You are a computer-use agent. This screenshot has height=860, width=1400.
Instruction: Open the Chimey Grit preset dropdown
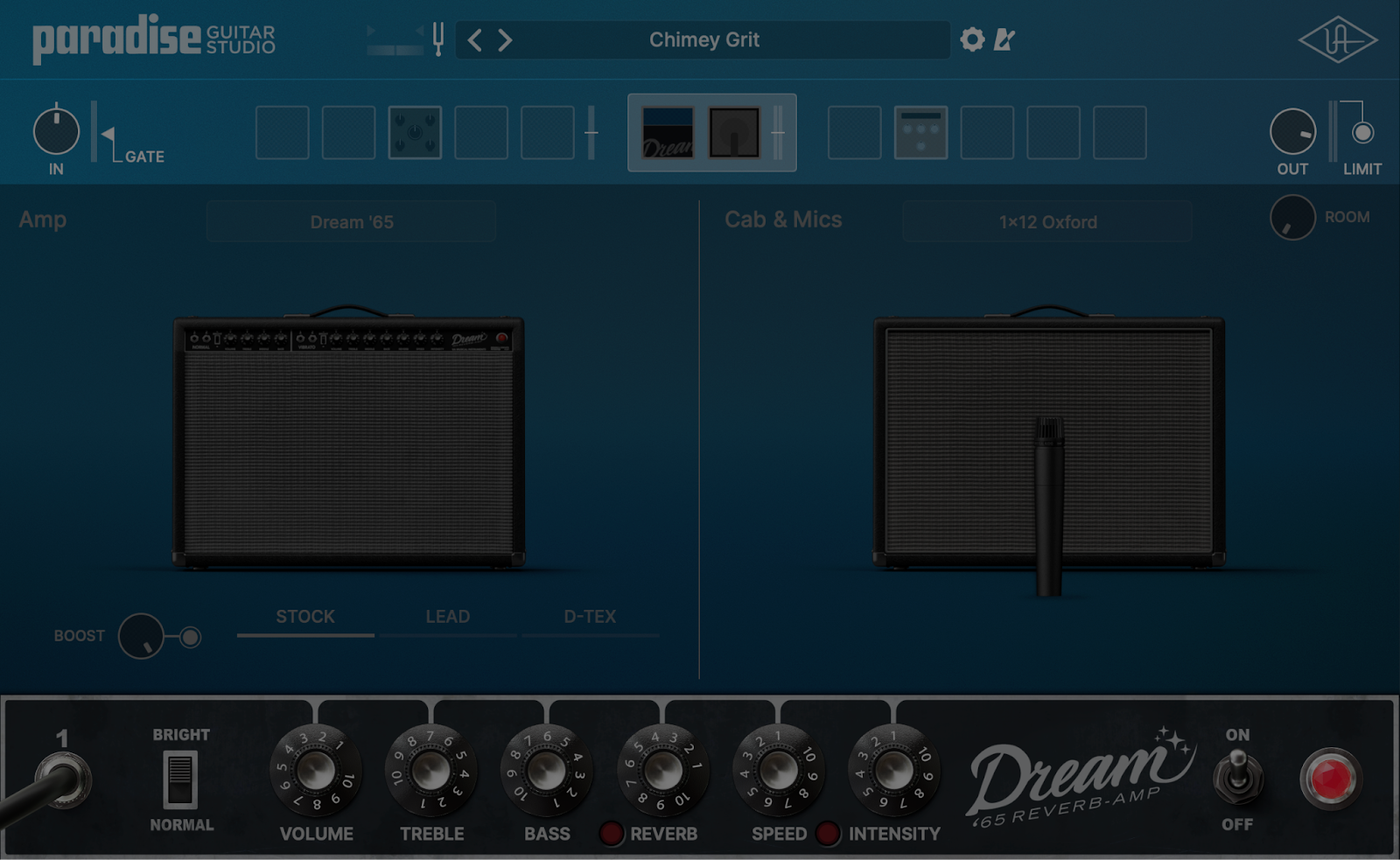pyautogui.click(x=703, y=40)
